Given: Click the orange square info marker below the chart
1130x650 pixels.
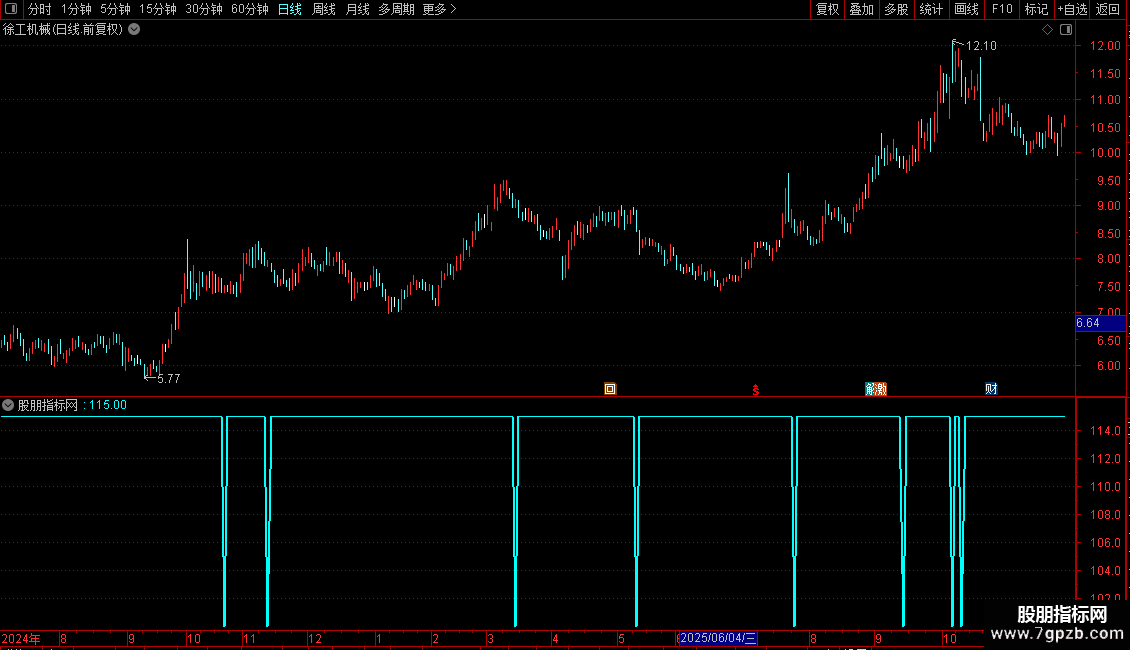Looking at the screenshot, I should tap(610, 389).
